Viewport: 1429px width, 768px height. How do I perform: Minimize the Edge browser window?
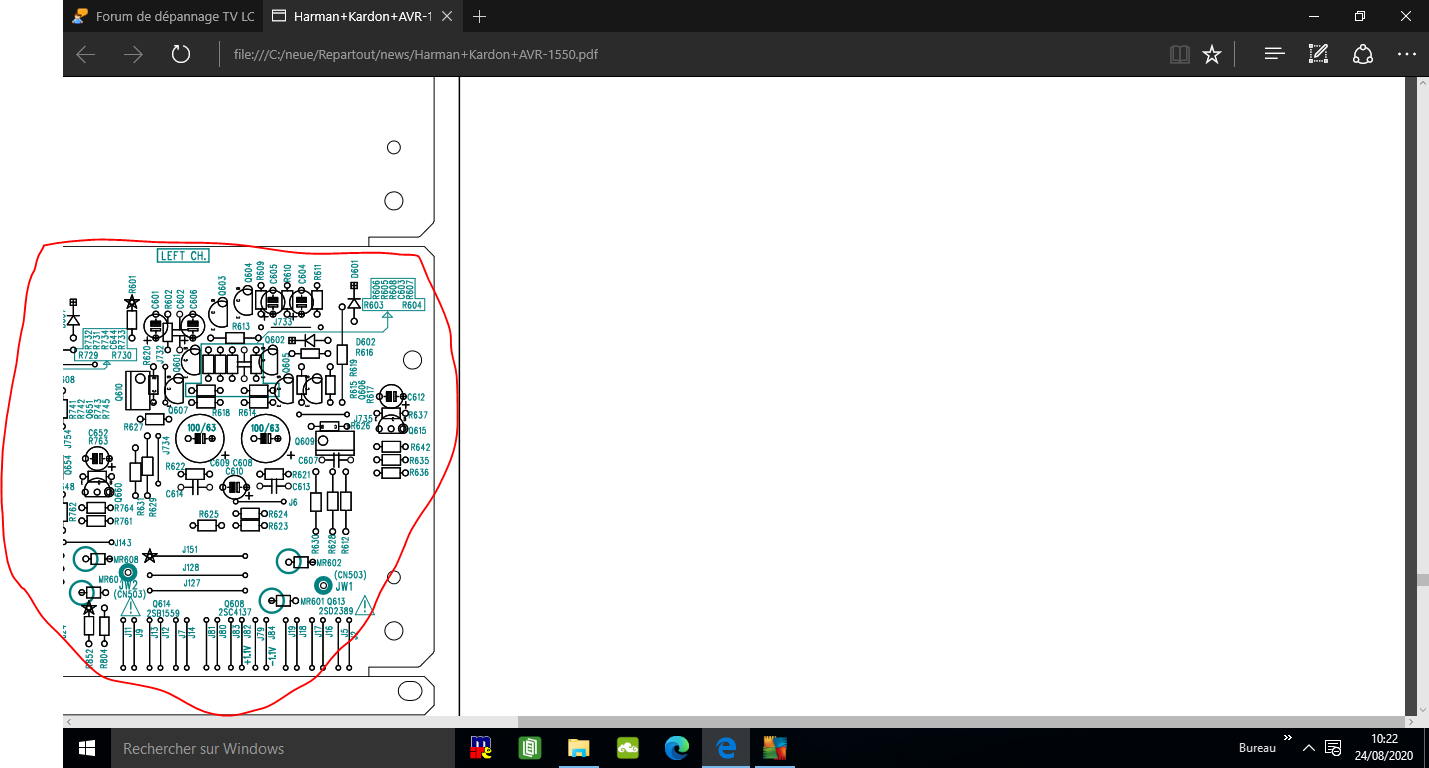pyautogui.click(x=1313, y=17)
